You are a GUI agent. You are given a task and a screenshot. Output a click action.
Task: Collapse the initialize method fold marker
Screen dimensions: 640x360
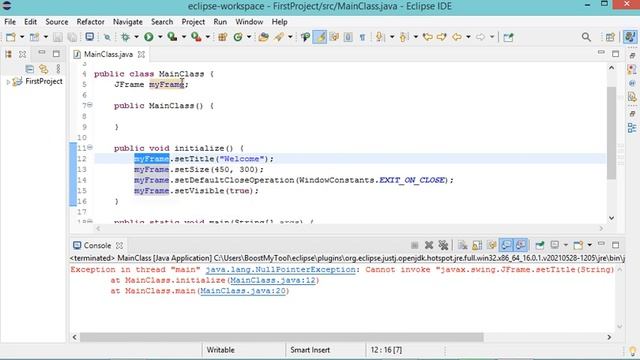tap(90, 147)
